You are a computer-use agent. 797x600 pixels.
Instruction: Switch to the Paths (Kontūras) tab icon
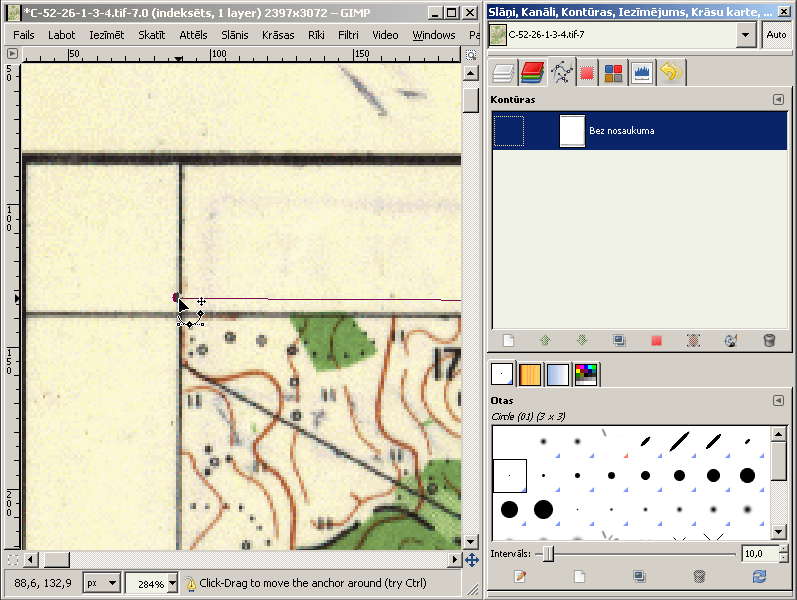561,73
